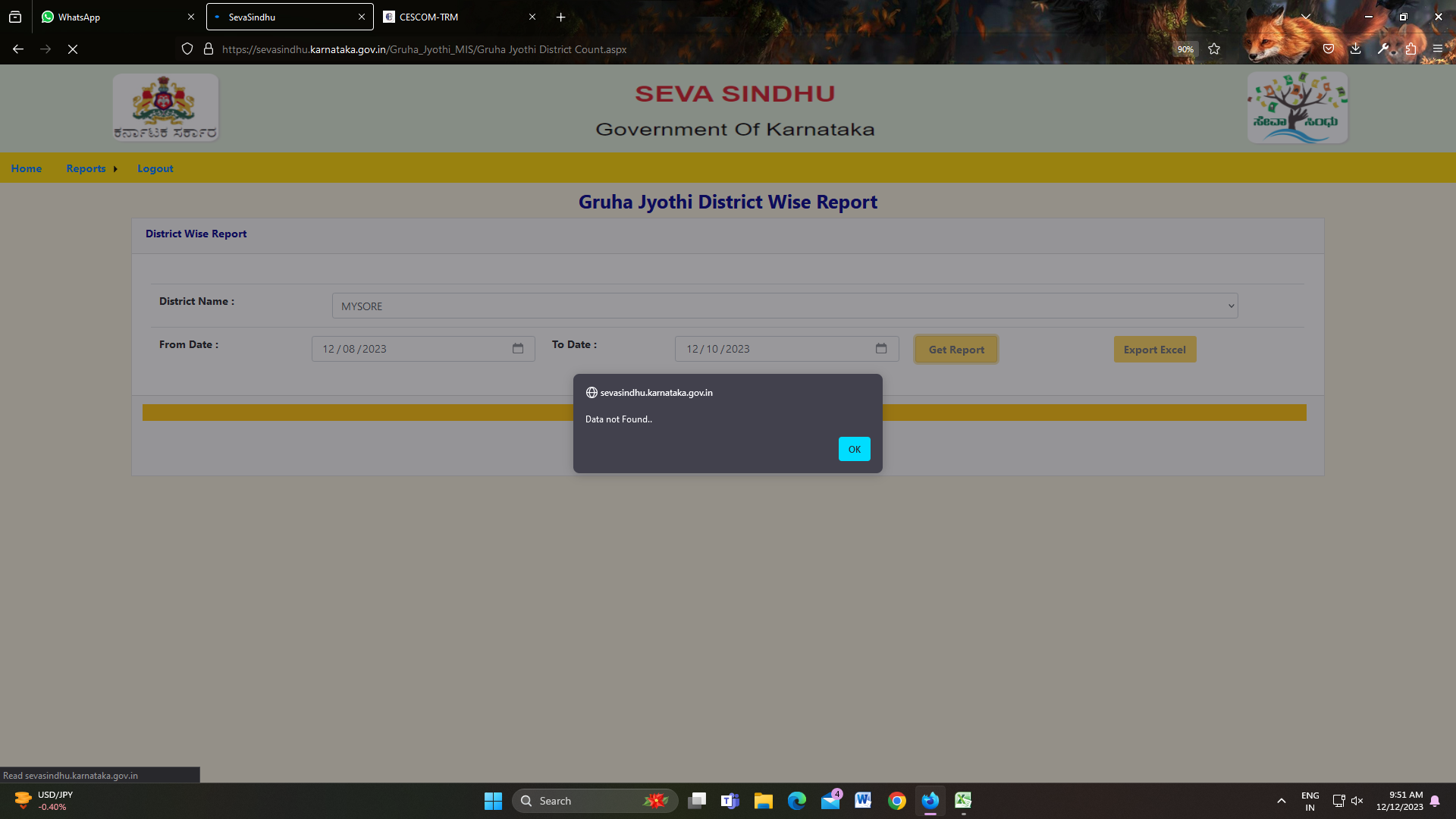This screenshot has width=1456, height=819.
Task: Switch to the WhatsApp browser tab
Action: (x=118, y=17)
